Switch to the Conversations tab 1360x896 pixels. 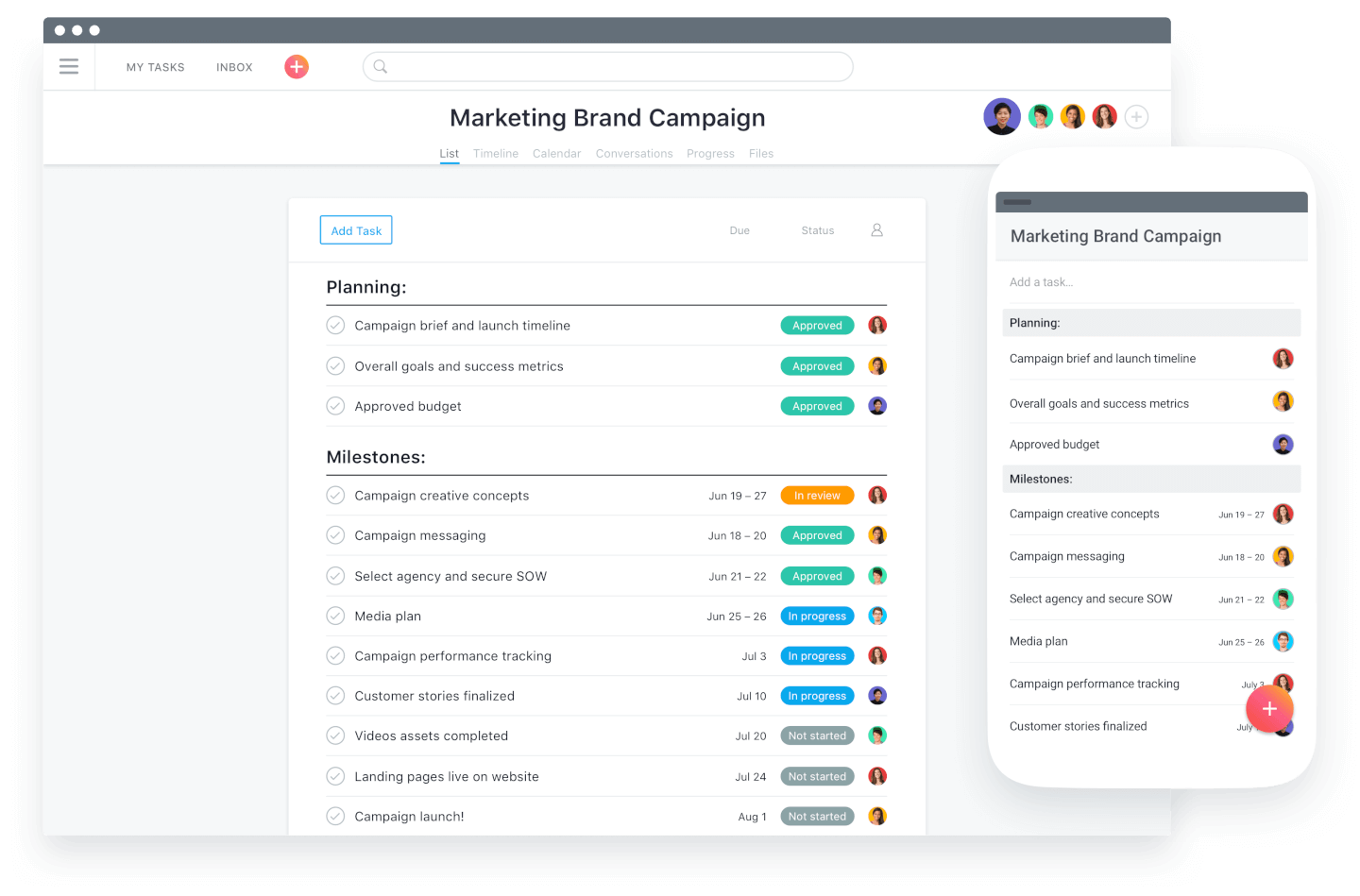(634, 154)
